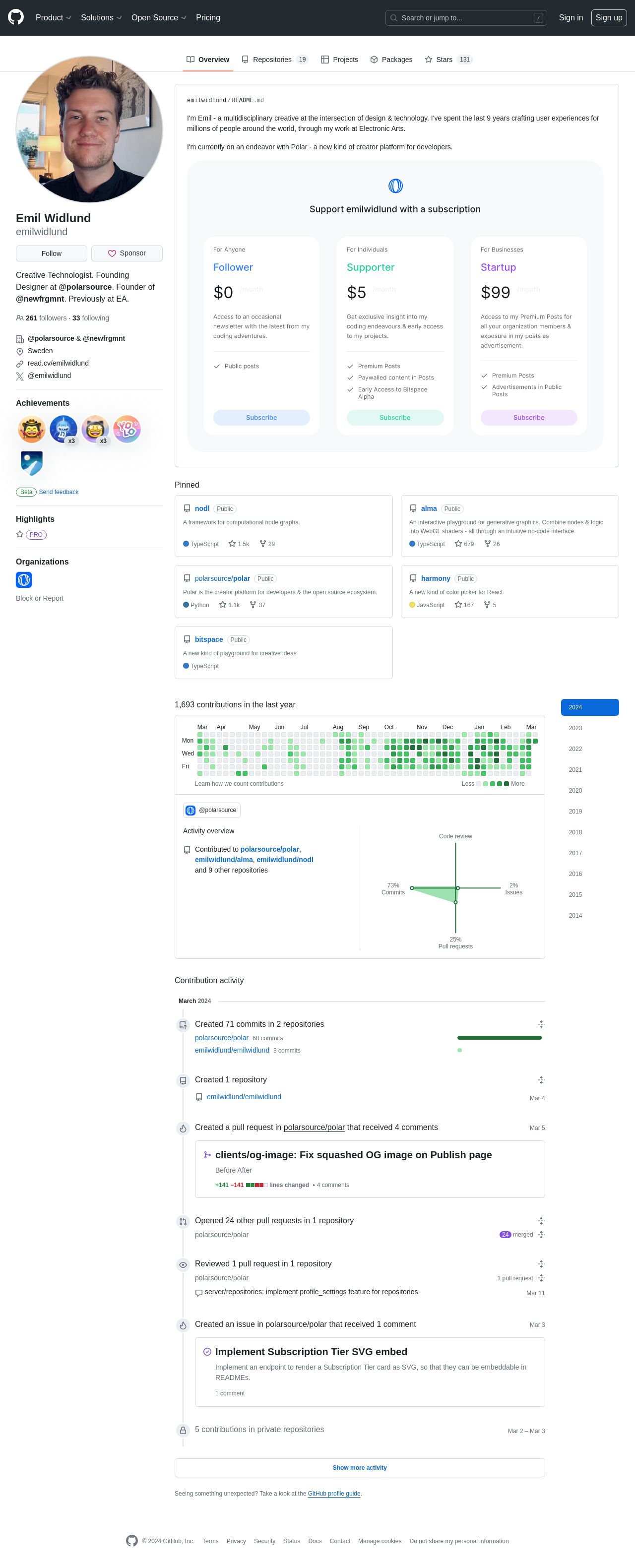Open Learn how we count contributions
Image resolution: width=635 pixels, height=1568 pixels.
(x=239, y=783)
